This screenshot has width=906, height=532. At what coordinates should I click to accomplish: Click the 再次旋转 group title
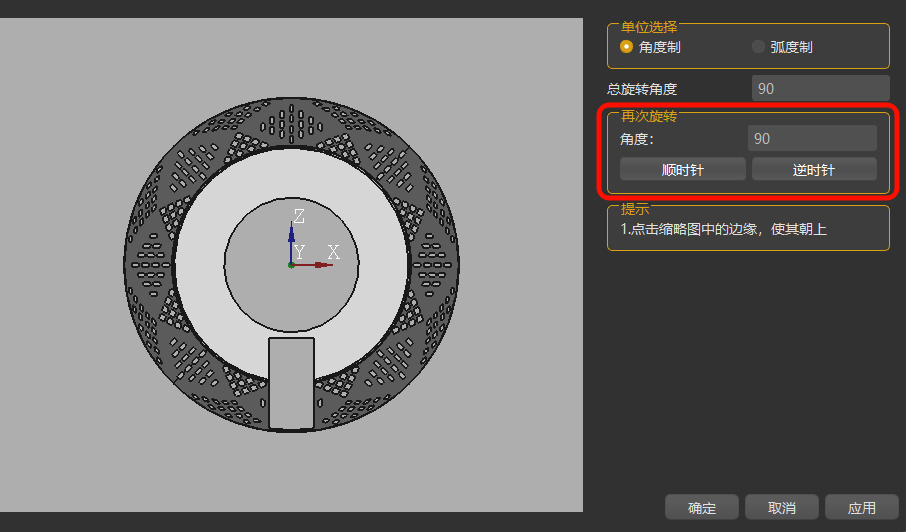(x=648, y=116)
